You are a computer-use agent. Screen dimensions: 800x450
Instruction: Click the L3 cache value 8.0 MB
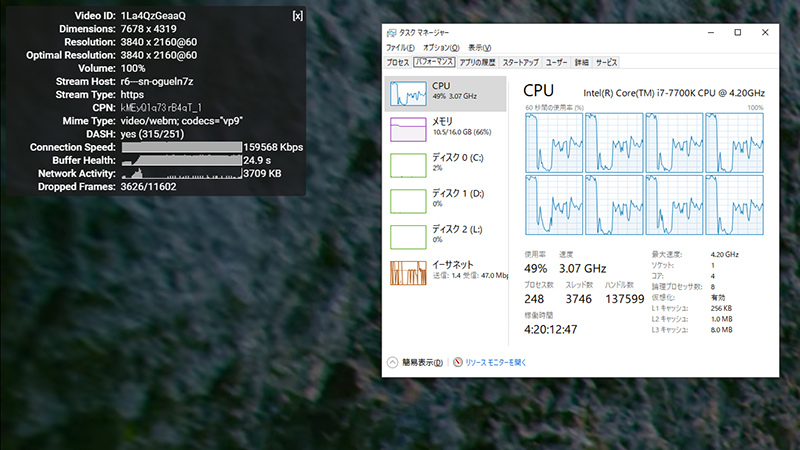[721, 330]
